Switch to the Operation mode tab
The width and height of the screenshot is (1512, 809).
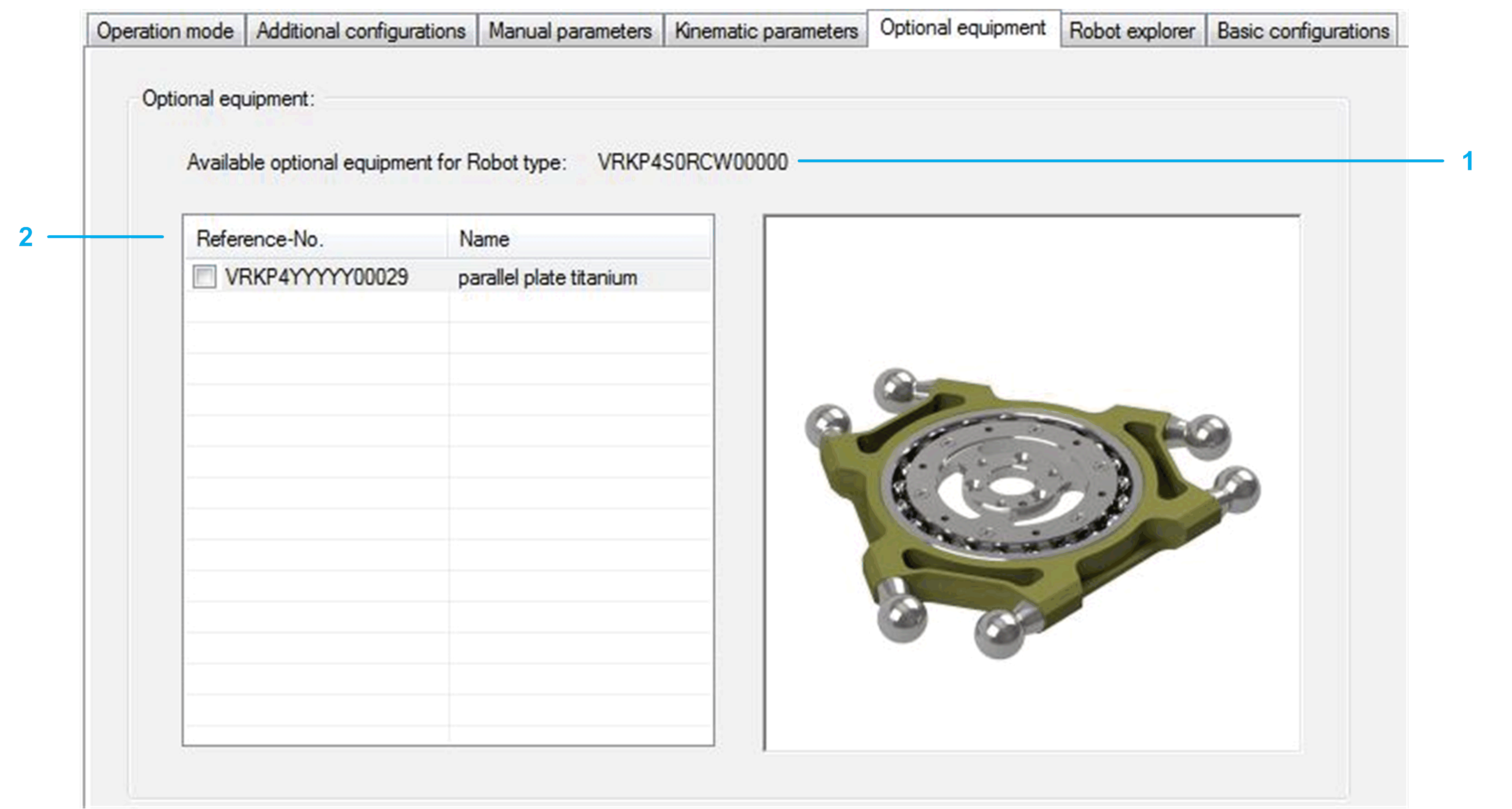(x=165, y=30)
